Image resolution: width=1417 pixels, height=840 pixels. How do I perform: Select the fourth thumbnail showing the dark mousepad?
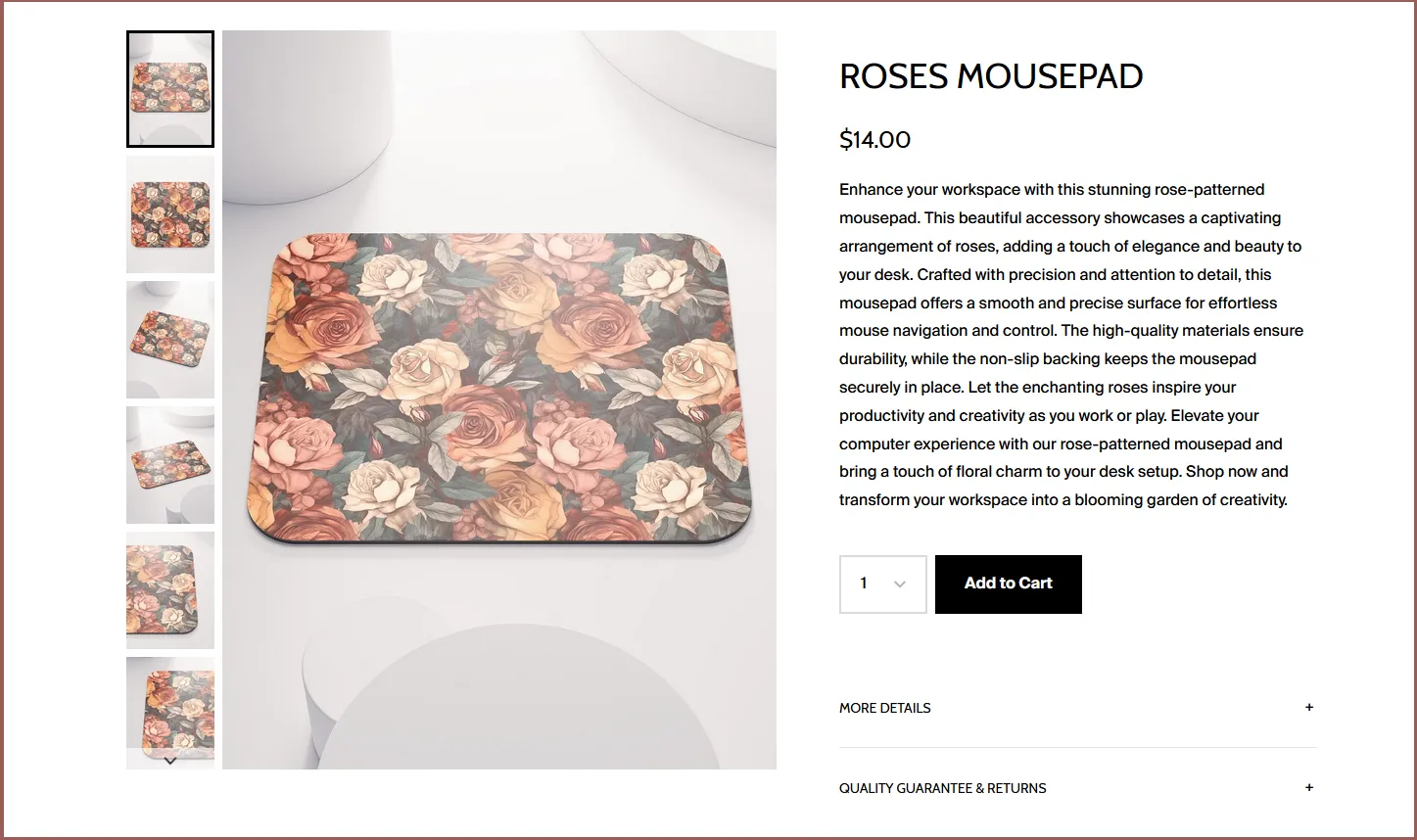[x=169, y=464]
